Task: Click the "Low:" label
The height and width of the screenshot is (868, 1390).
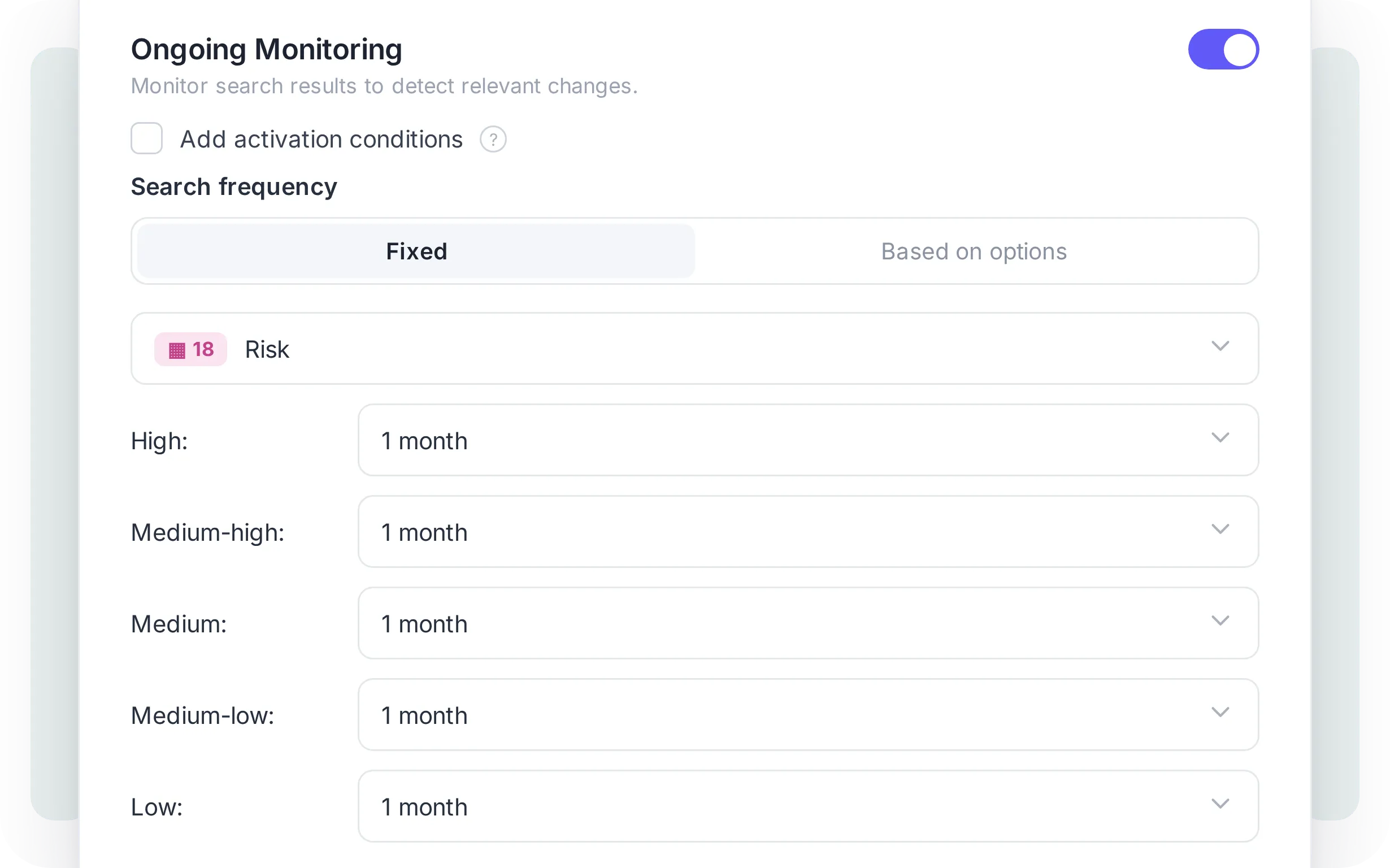Action: (157, 807)
